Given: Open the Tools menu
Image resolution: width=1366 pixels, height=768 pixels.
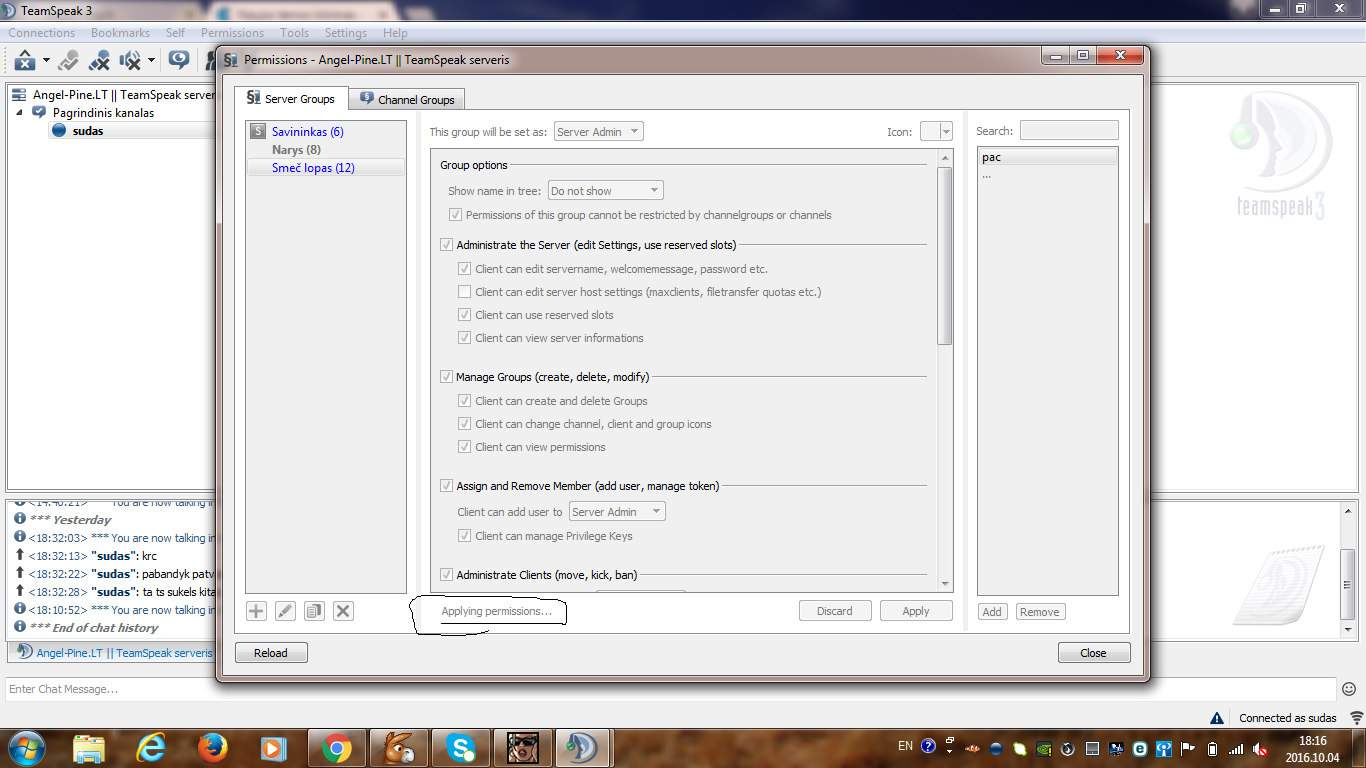Looking at the screenshot, I should [x=294, y=33].
